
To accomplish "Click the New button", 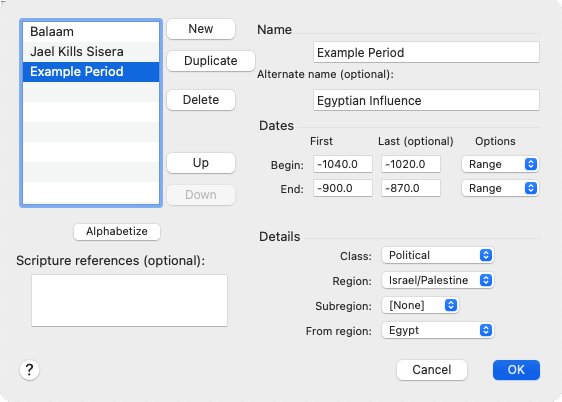I will tap(201, 29).
